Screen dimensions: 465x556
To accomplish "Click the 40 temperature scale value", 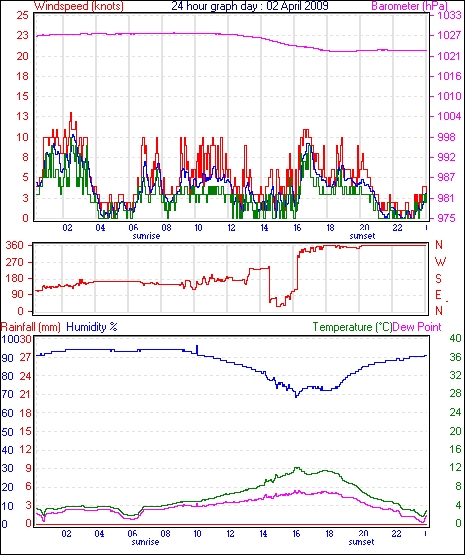I will 455,338.
